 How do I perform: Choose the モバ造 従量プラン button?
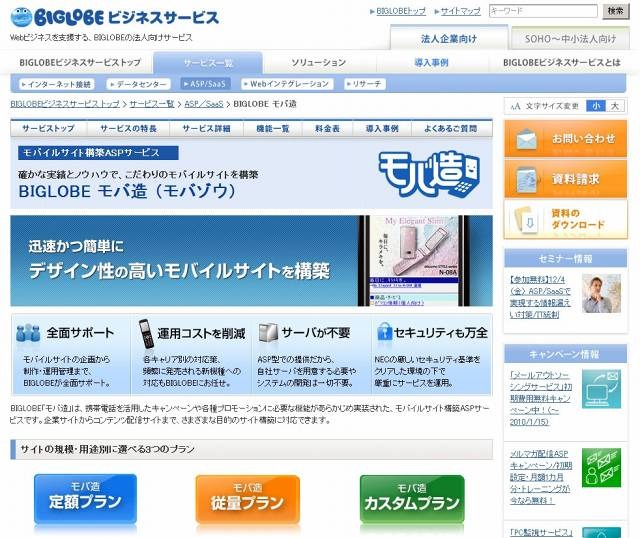tap(247, 499)
